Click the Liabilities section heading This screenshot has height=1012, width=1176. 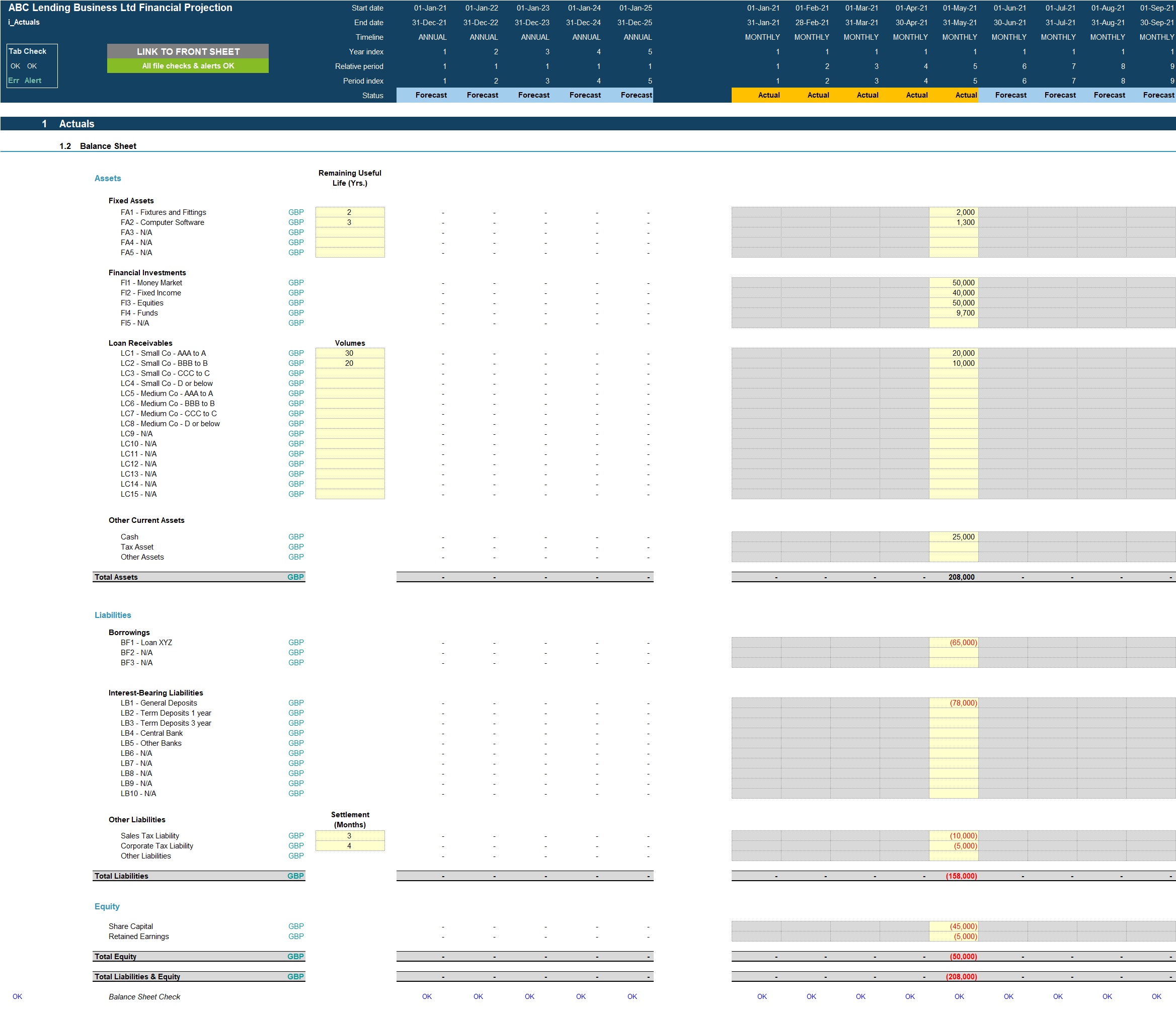112,615
